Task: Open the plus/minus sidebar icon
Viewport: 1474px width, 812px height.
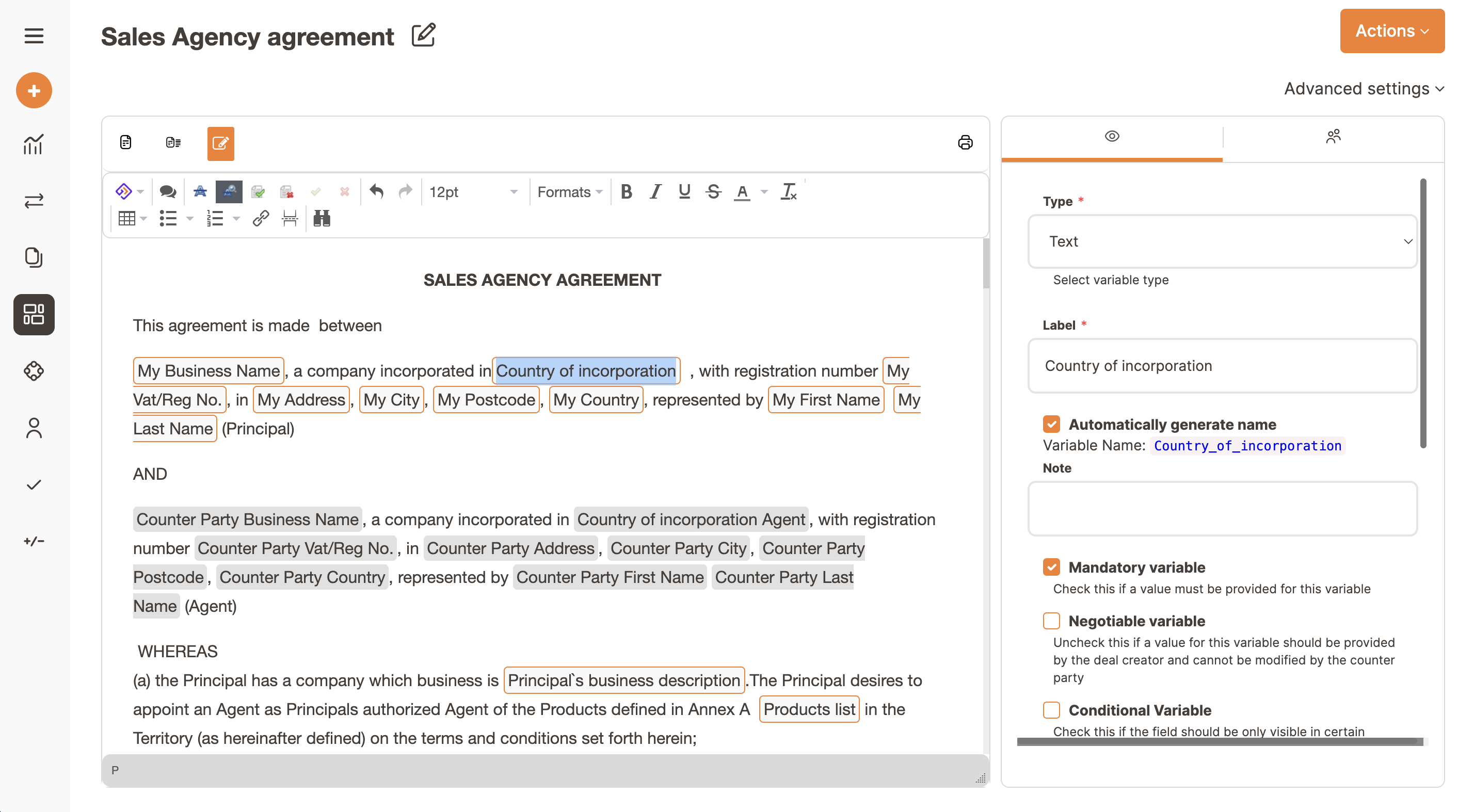Action: click(34, 541)
